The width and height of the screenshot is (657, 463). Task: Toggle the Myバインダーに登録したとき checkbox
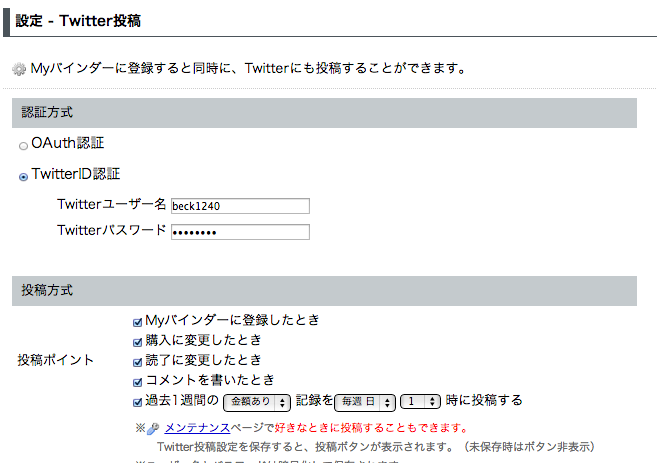tap(138, 321)
